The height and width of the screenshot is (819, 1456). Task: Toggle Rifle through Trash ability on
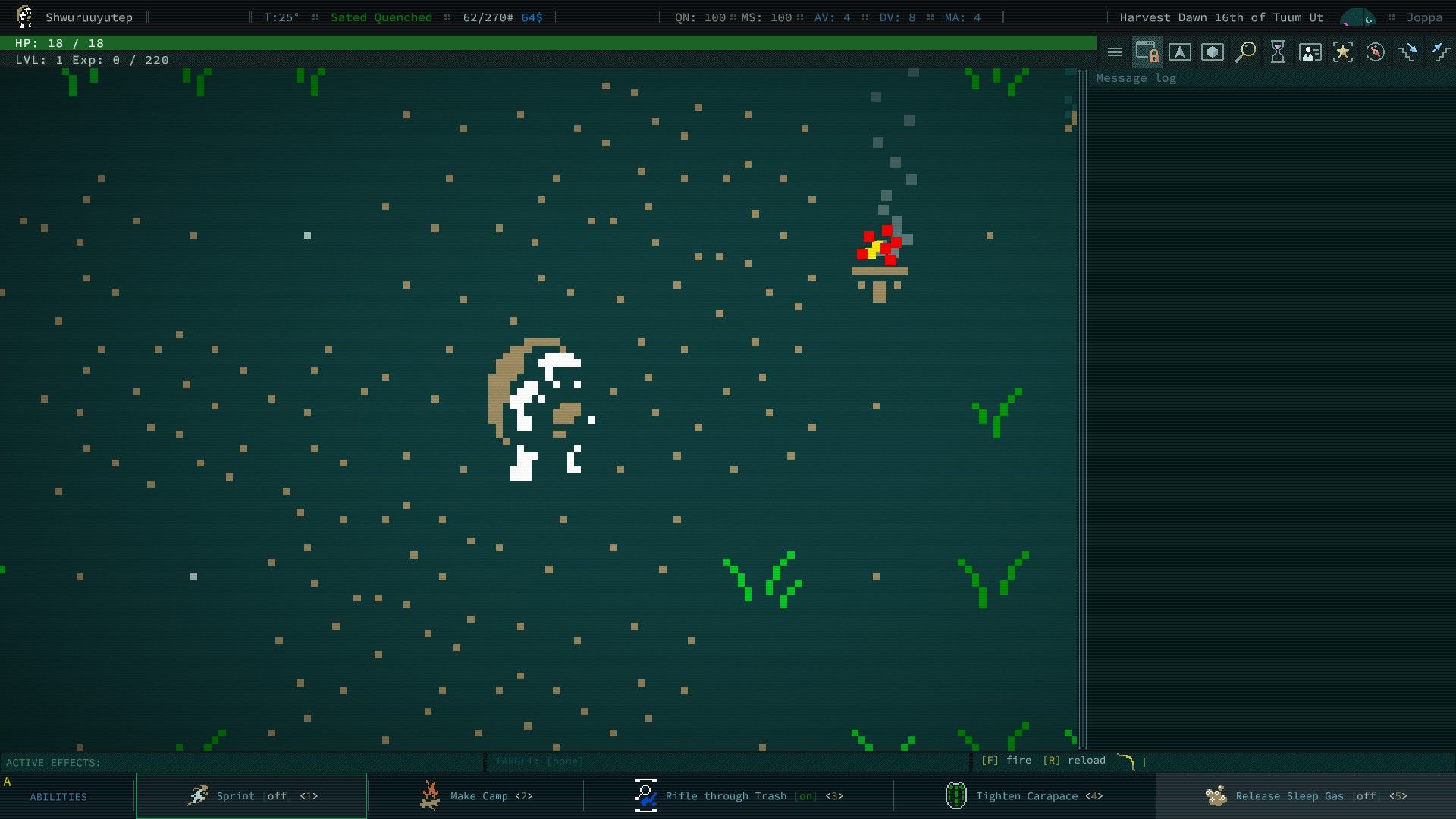click(740, 795)
